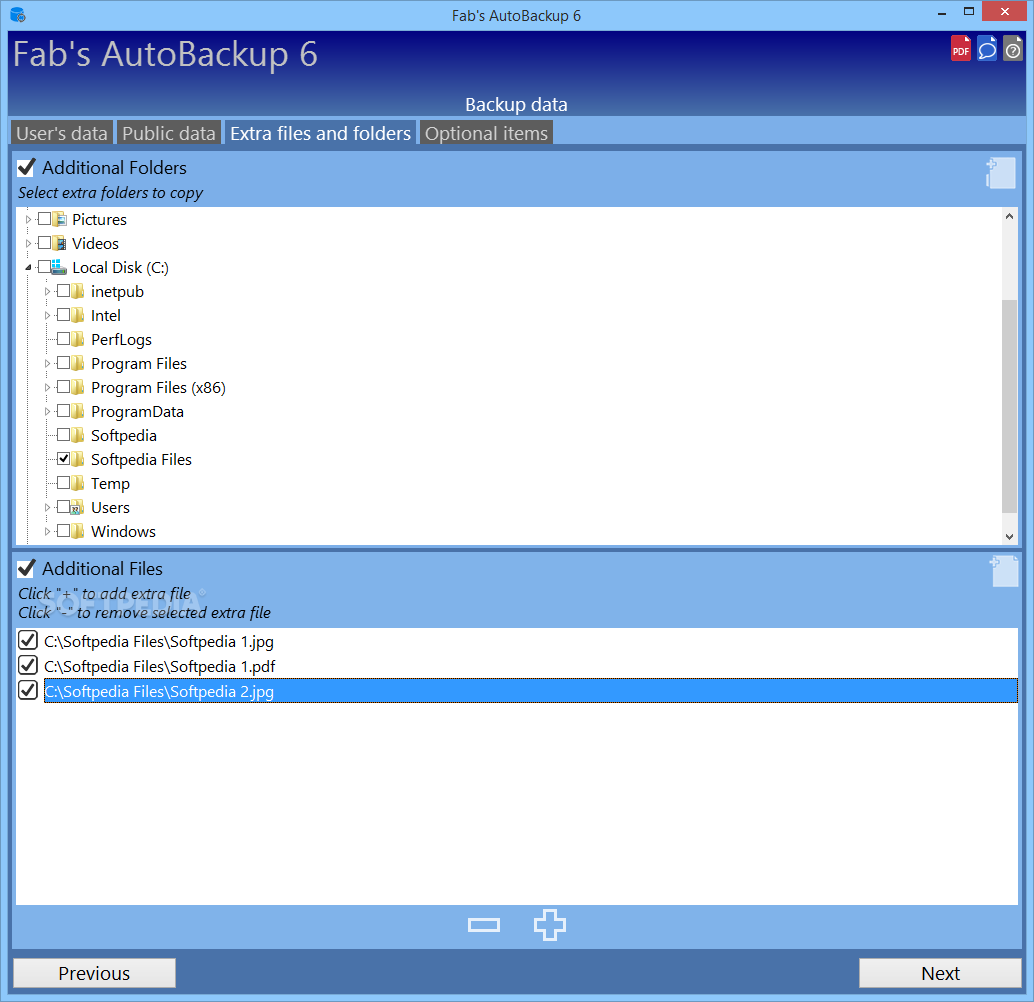Select the highlighted Softpedia 2.jpg entry
The width and height of the screenshot is (1034, 1002).
coord(530,691)
